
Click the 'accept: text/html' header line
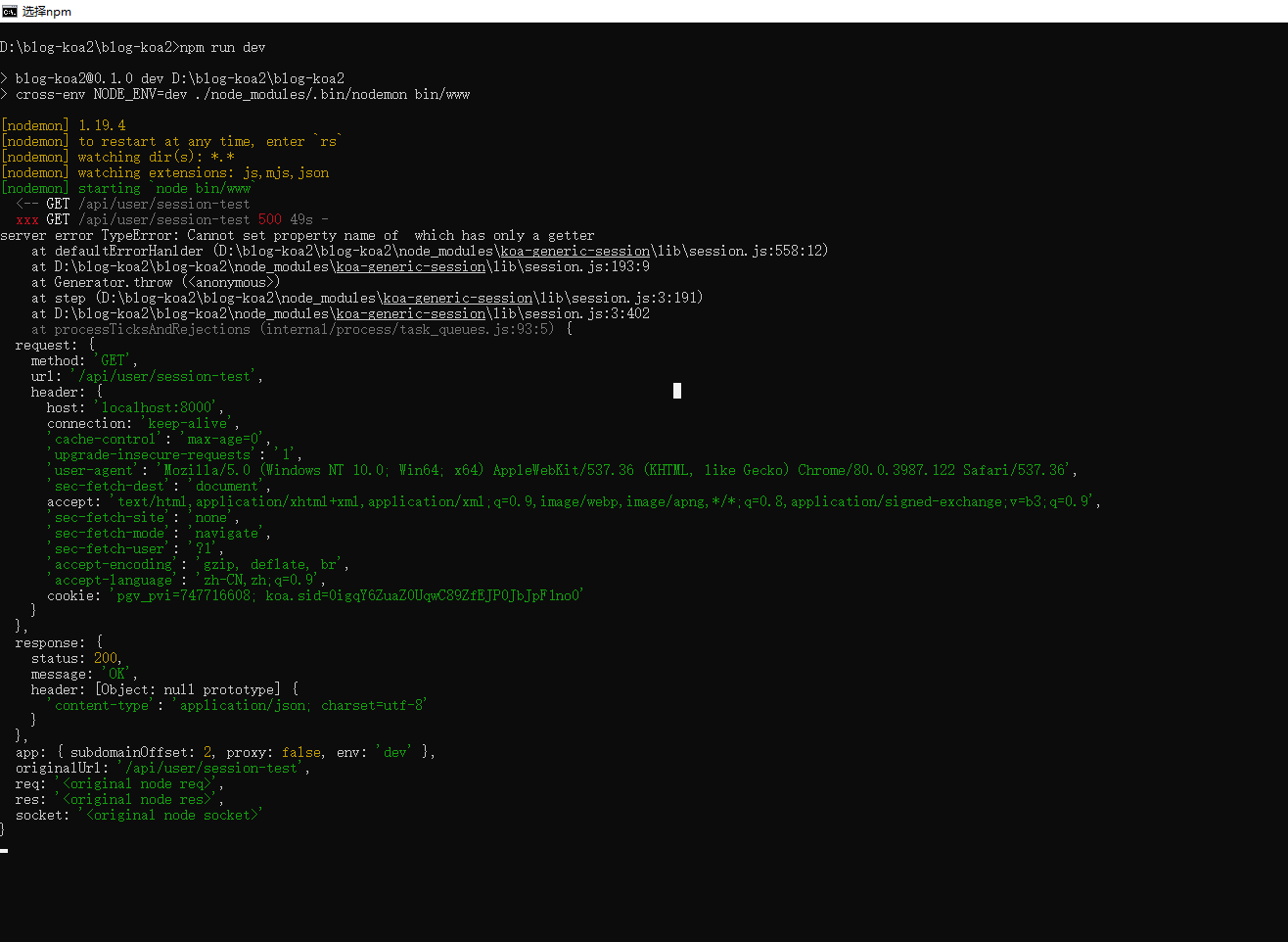(574, 501)
